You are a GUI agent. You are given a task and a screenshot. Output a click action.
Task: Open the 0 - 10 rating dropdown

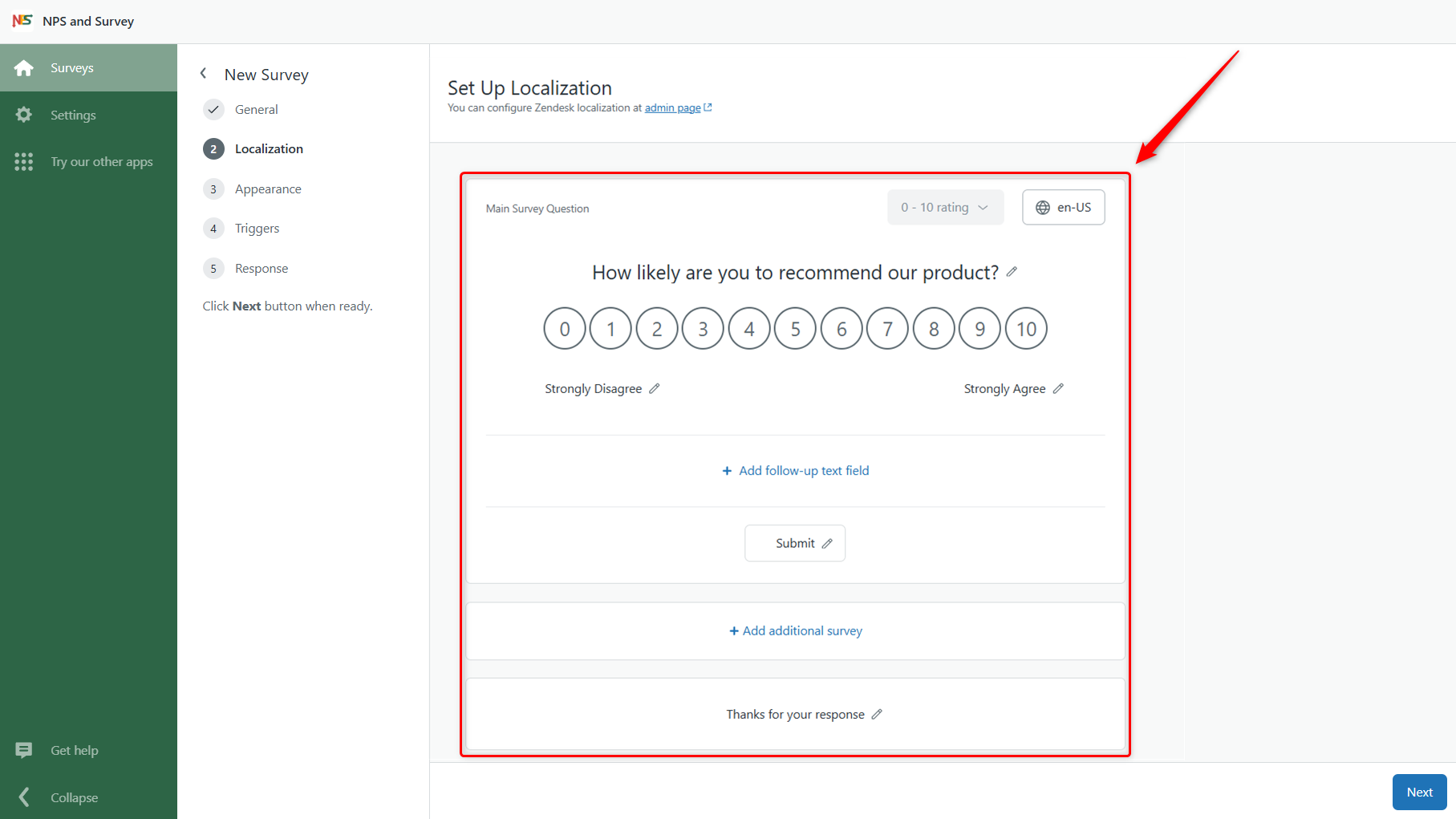pos(944,207)
